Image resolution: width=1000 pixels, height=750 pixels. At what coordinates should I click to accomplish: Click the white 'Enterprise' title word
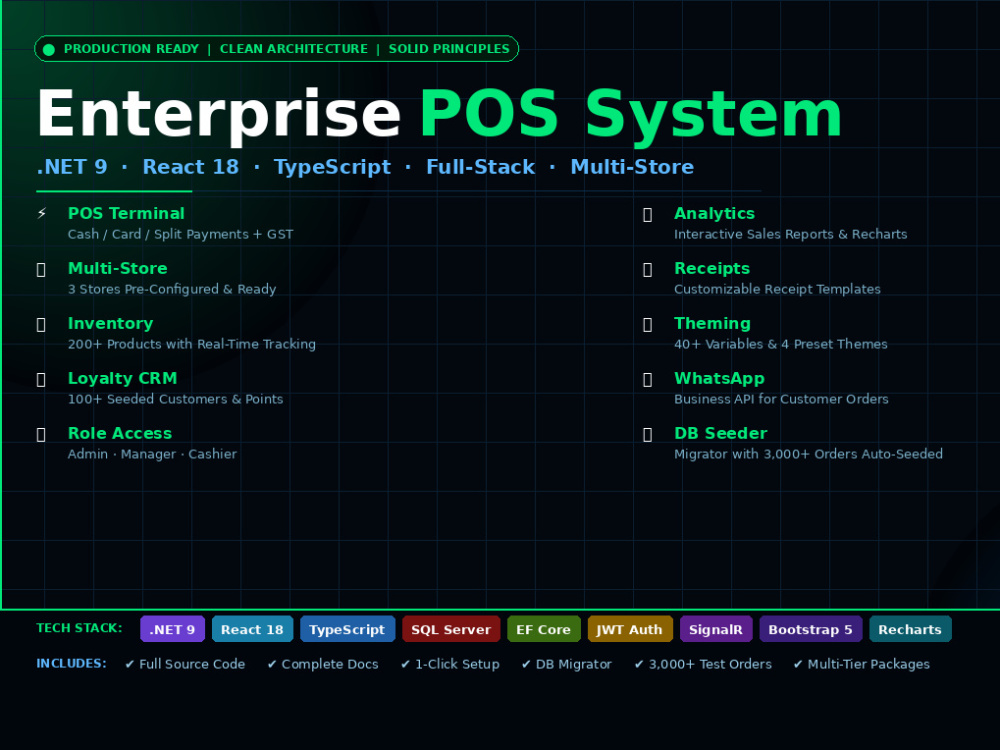219,115
